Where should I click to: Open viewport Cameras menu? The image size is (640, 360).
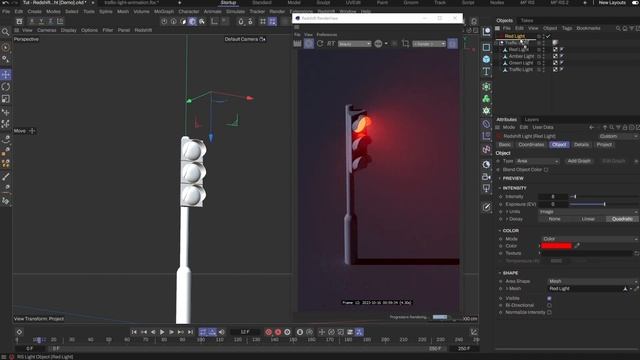click(x=47, y=30)
